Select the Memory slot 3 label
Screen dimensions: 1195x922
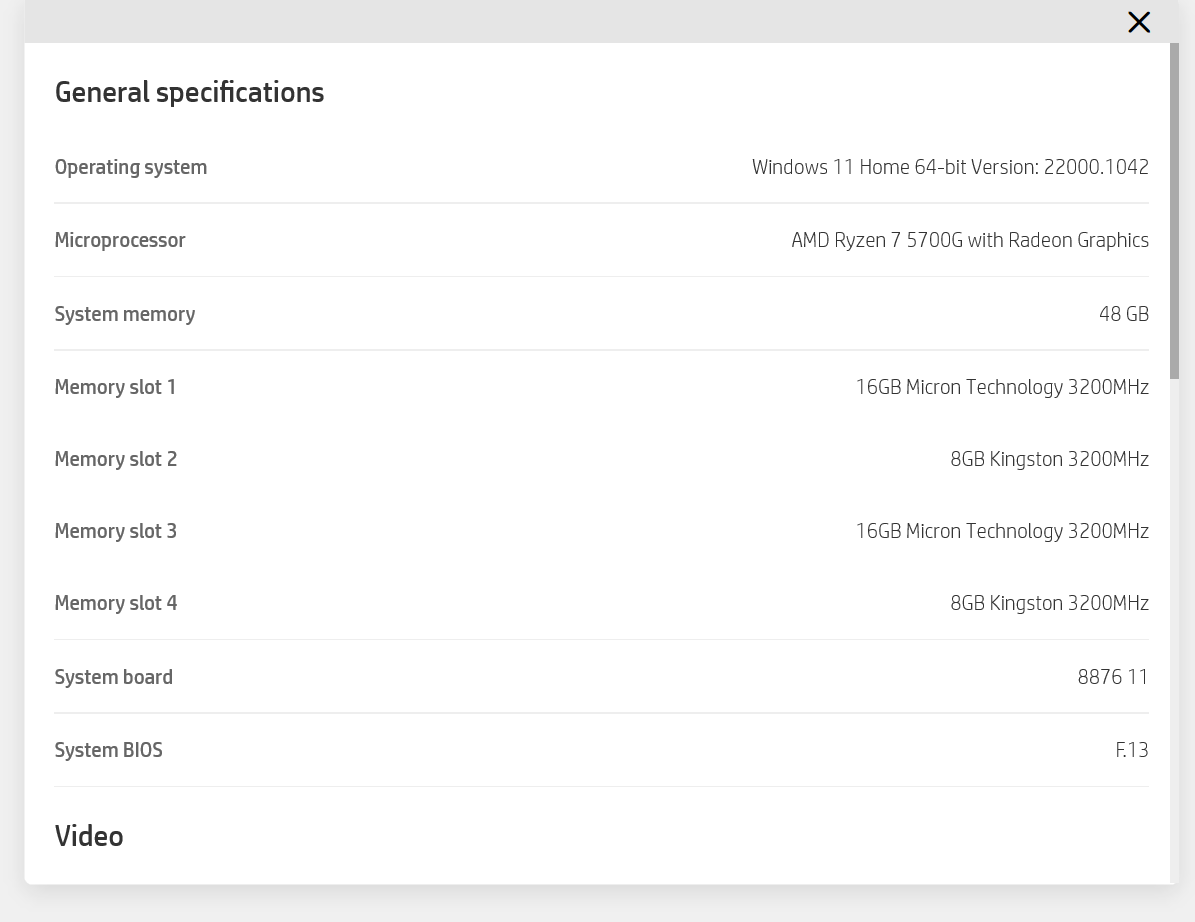[x=116, y=531]
